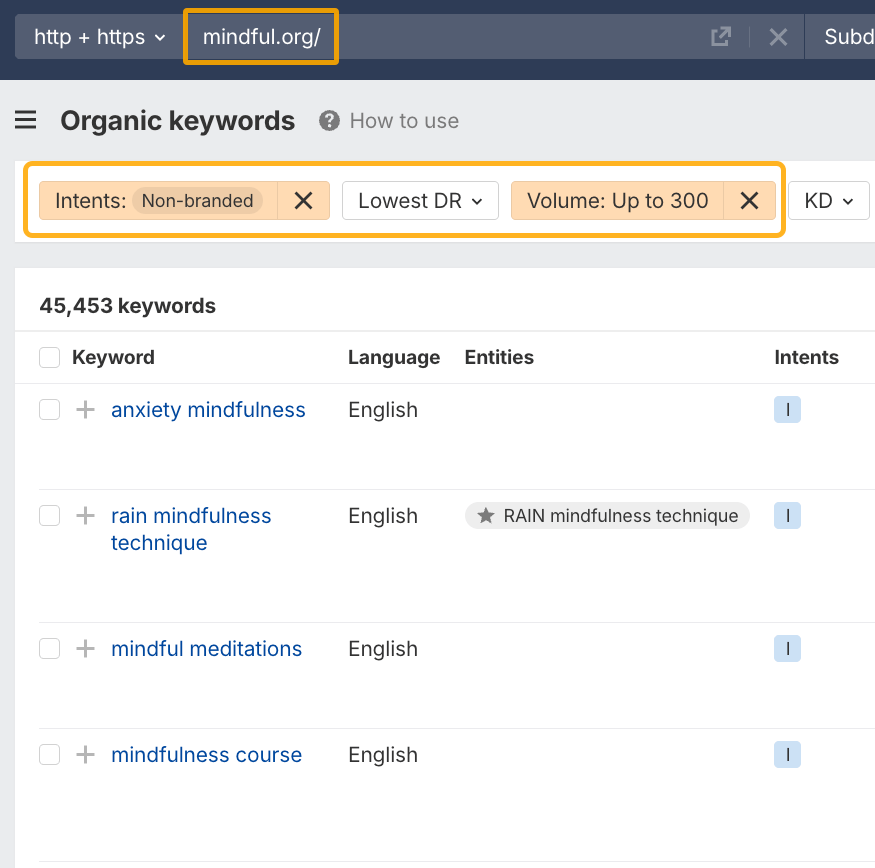Check the anxiety mindfulness row checkbox
The width and height of the screenshot is (875, 868).
click(x=50, y=410)
